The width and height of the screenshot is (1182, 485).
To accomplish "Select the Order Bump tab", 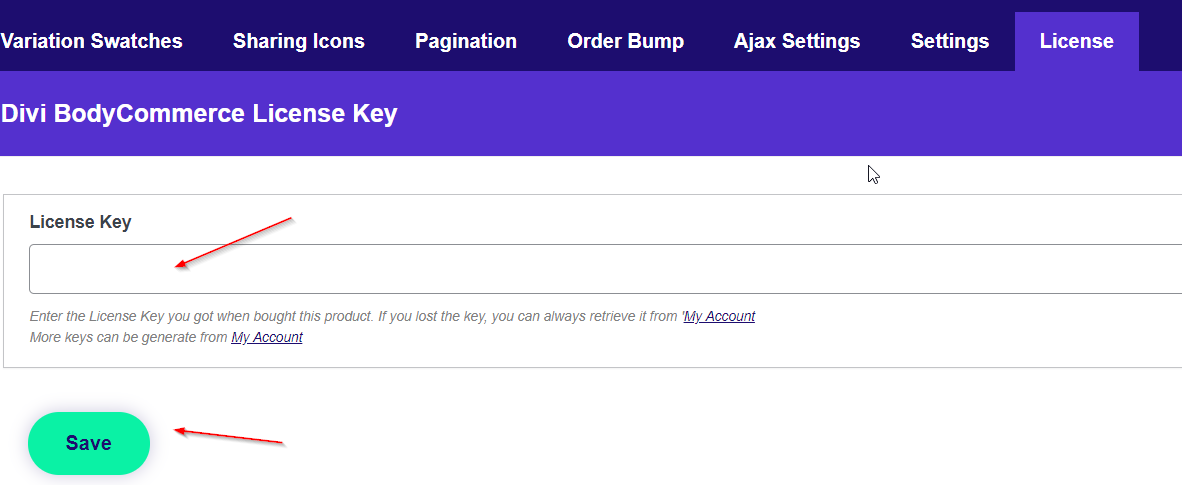I will (x=625, y=41).
